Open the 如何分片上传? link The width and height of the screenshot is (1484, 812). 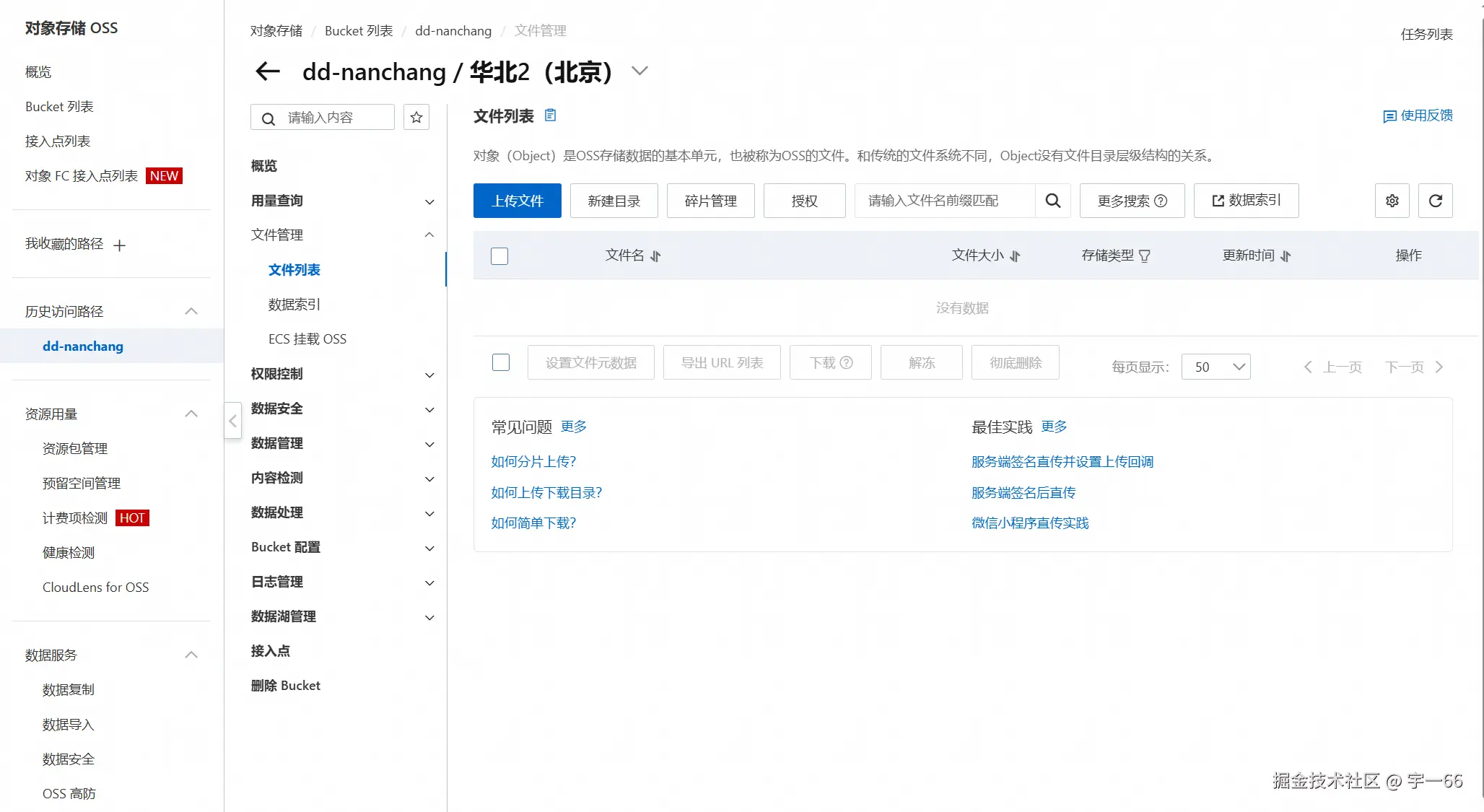click(533, 462)
